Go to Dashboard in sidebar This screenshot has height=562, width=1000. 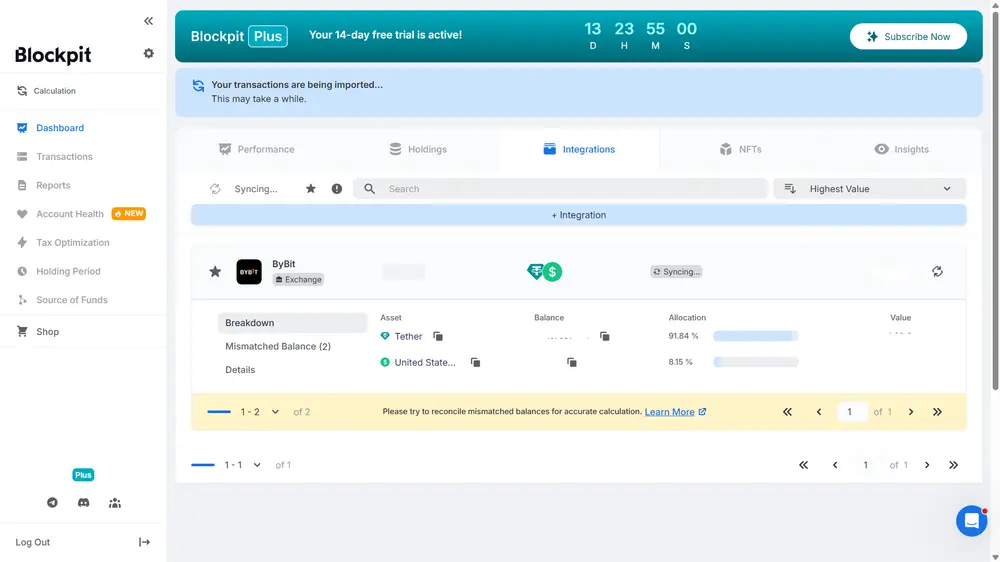tap(59, 128)
